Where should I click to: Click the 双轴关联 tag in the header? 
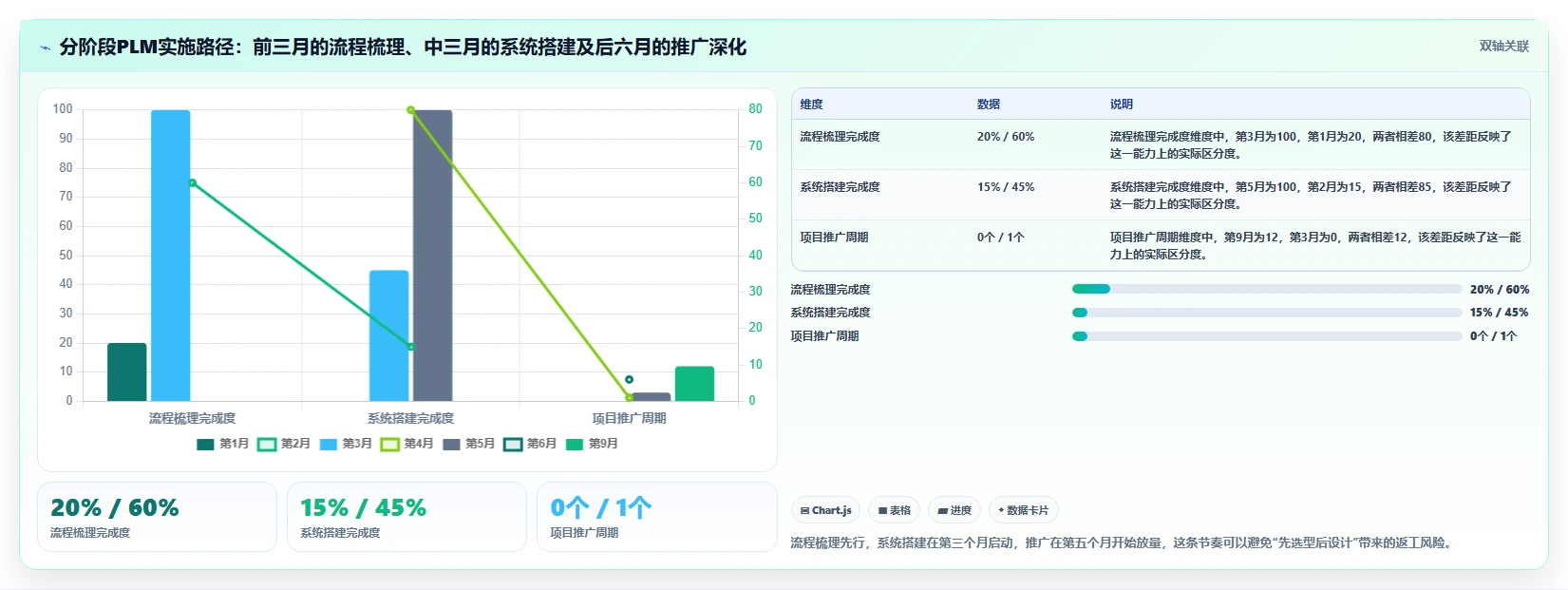pos(1504,47)
